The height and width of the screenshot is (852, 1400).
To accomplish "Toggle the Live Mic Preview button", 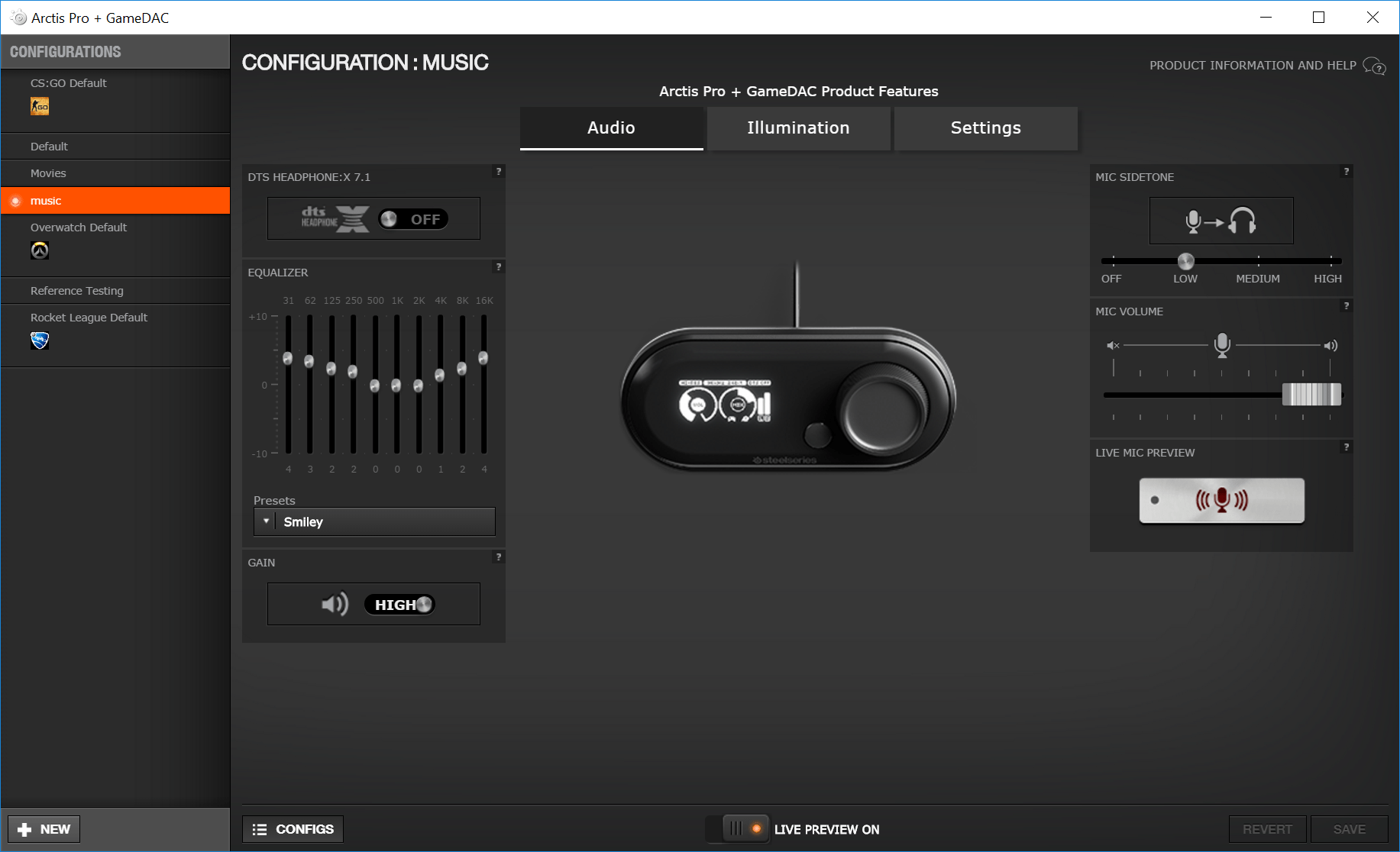I will coord(1221,501).
